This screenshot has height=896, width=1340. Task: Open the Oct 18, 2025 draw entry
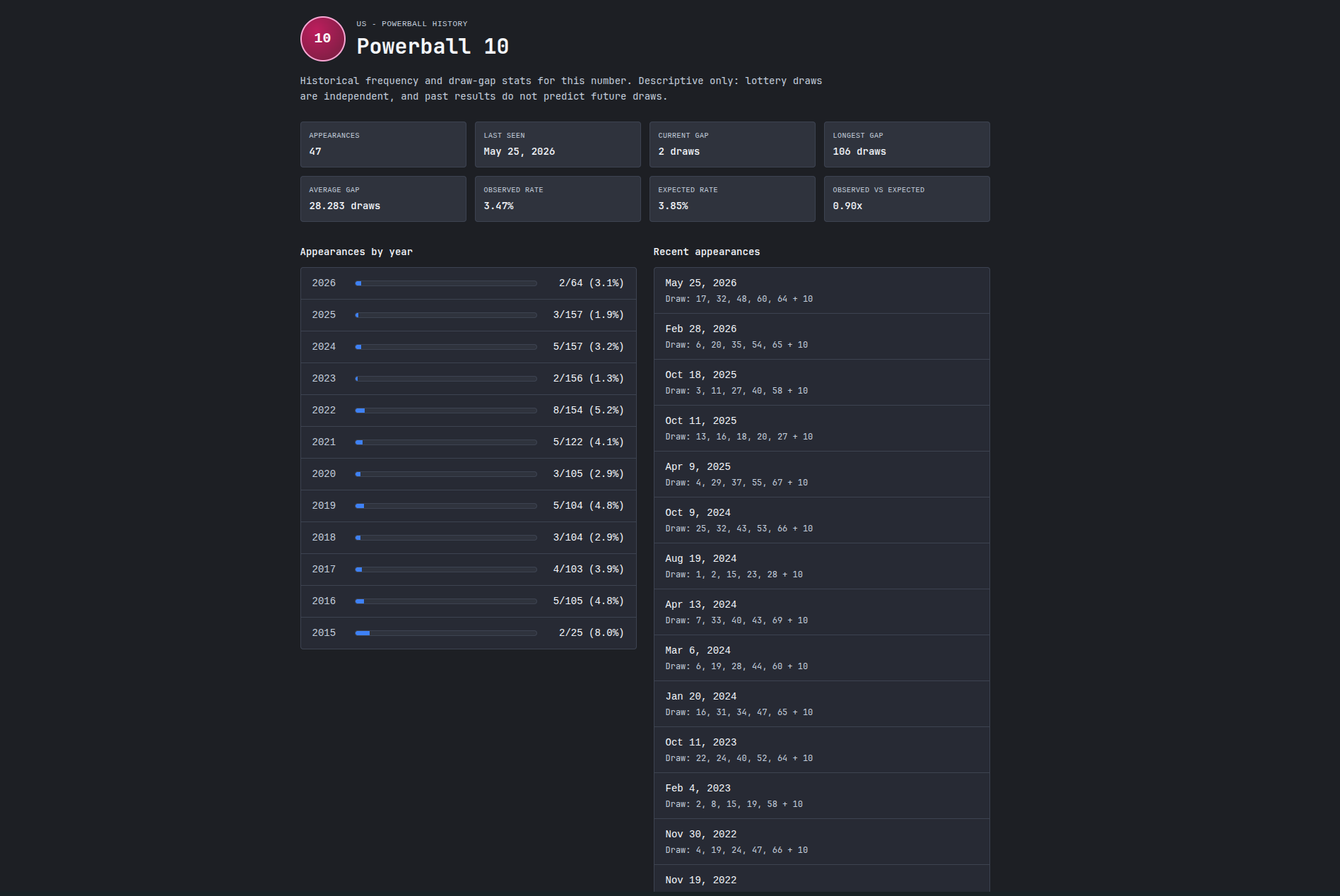821,382
